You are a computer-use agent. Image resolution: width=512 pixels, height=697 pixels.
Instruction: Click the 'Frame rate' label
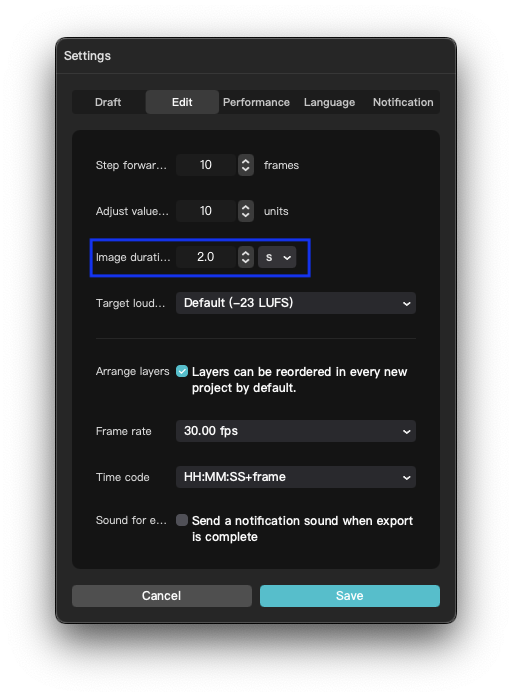[x=124, y=431]
